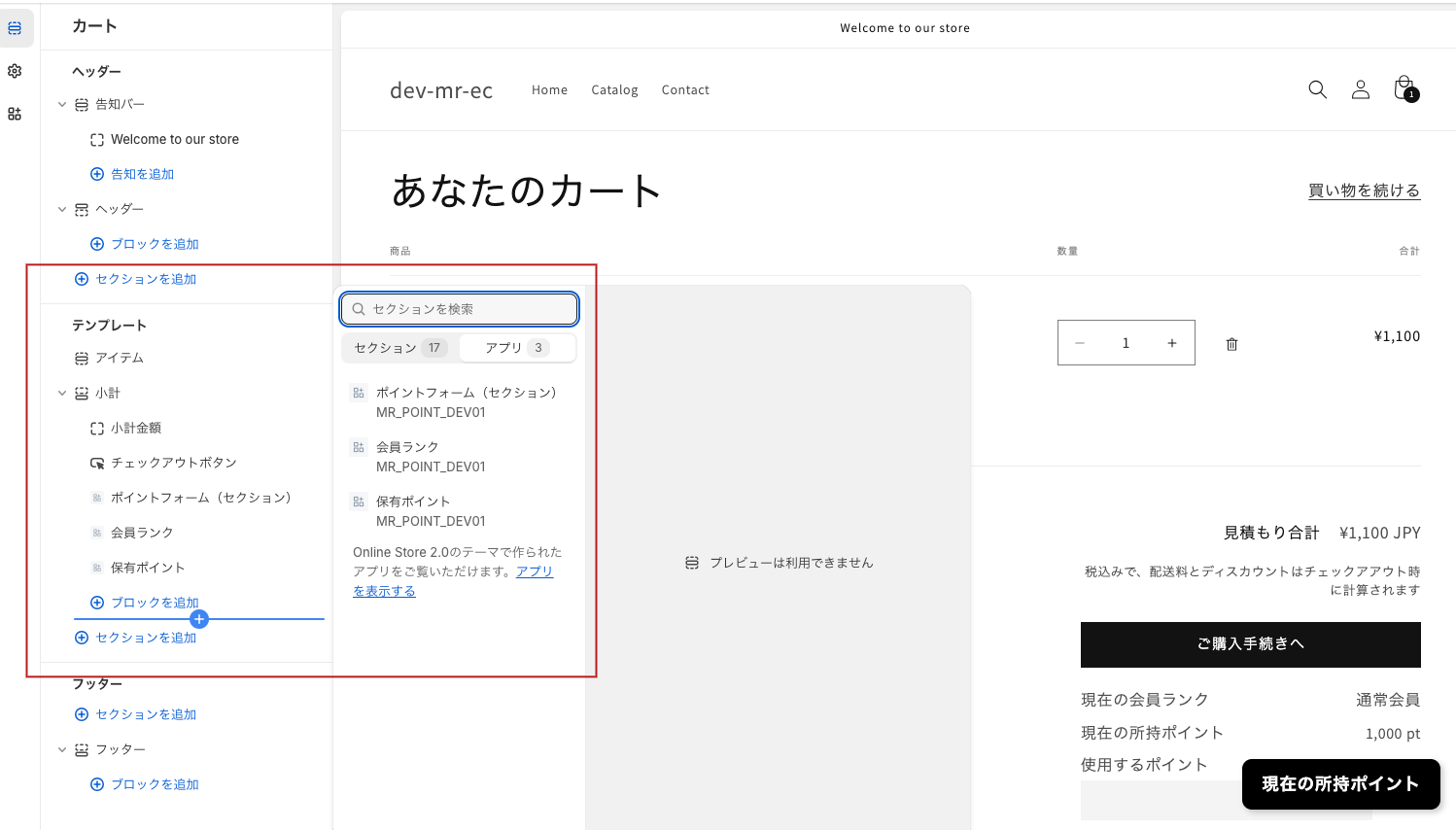Click app icon next to 会員ランク in picker
1456x830 pixels.
tap(359, 447)
